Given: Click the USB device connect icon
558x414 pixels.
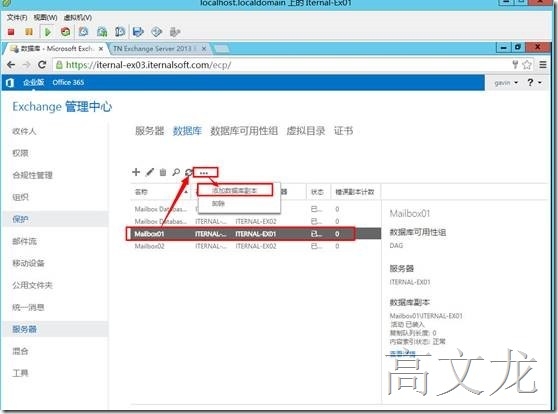Looking at the screenshot, I should pos(175,32).
